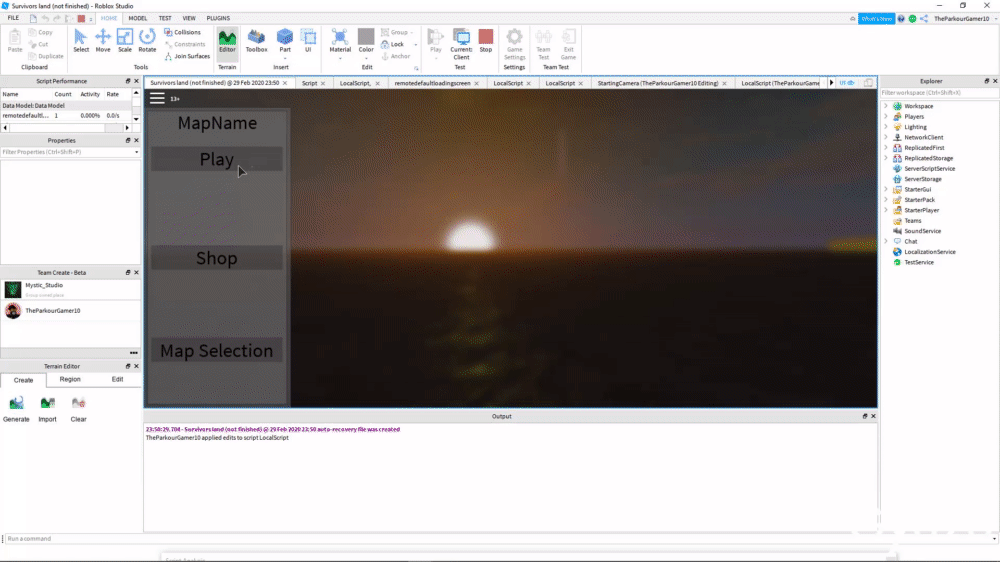Open the What's New button
The width and height of the screenshot is (1000, 562).
[x=876, y=19]
